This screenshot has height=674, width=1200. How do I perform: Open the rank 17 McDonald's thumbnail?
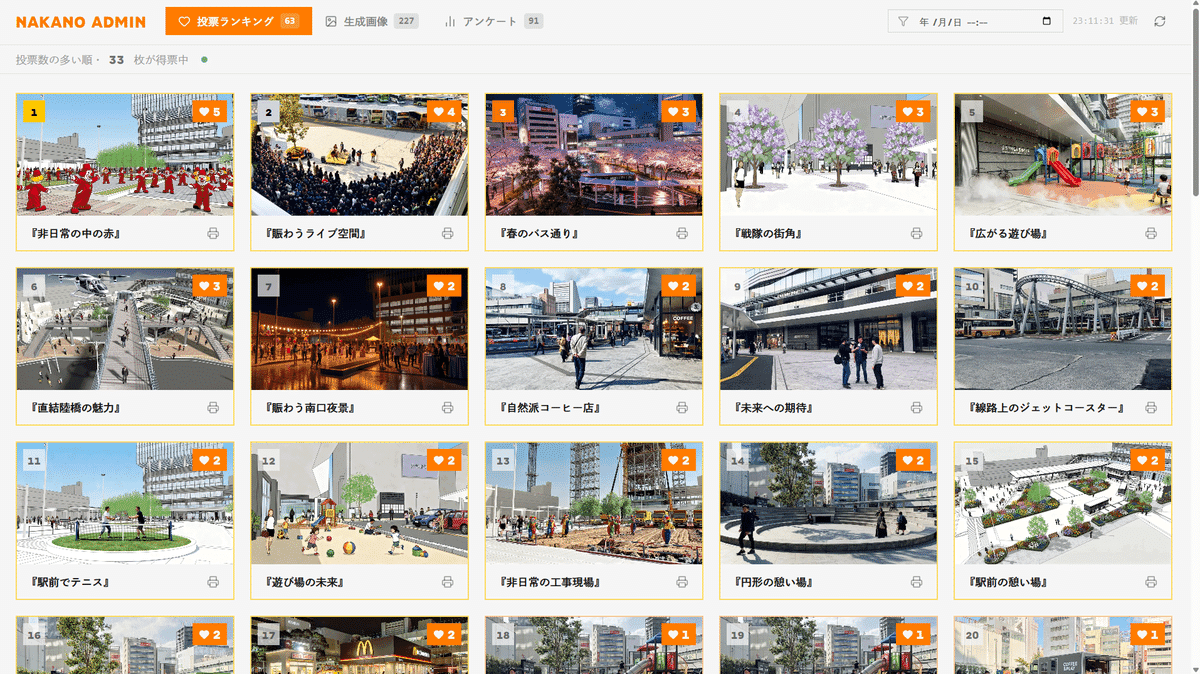tap(360, 646)
